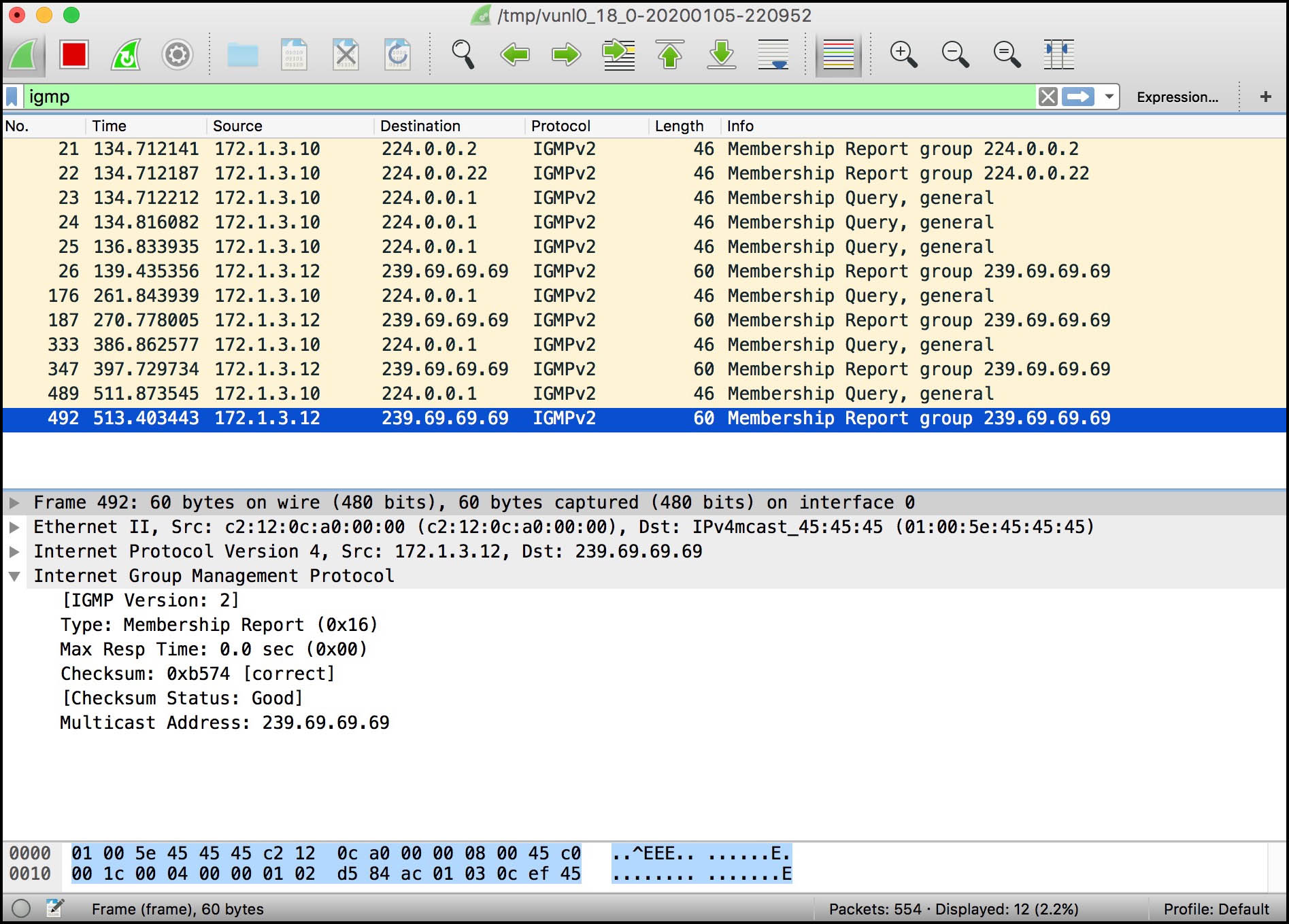Screen dimensions: 1289x924
Task: Click the igmp display filter field
Action: click(x=529, y=97)
